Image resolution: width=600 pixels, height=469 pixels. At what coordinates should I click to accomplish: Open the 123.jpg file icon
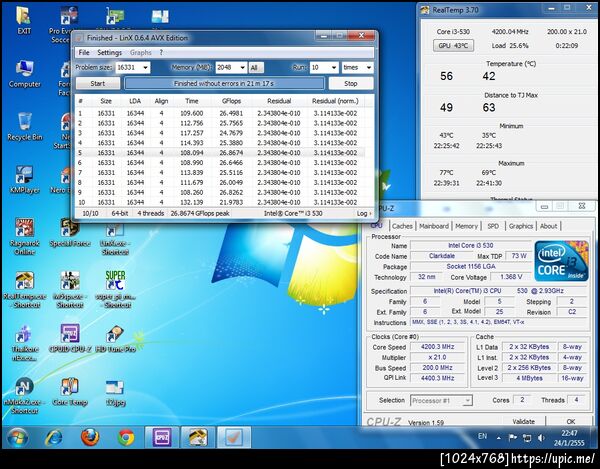(x=115, y=392)
